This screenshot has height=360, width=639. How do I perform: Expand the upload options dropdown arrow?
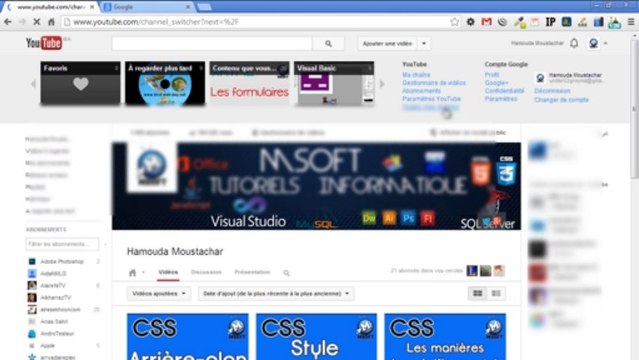[x=424, y=44]
